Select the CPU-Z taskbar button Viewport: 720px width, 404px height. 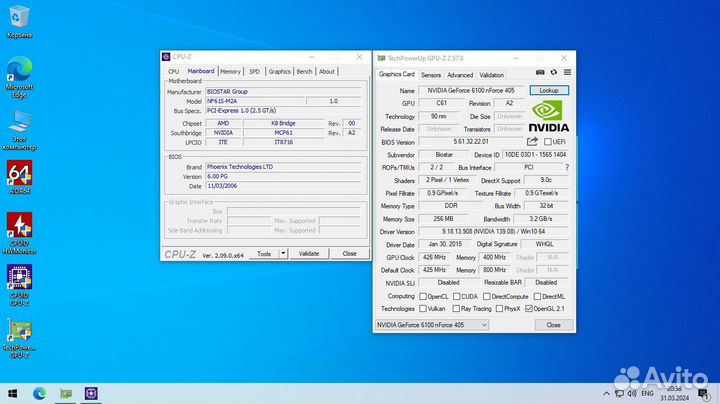[91, 393]
